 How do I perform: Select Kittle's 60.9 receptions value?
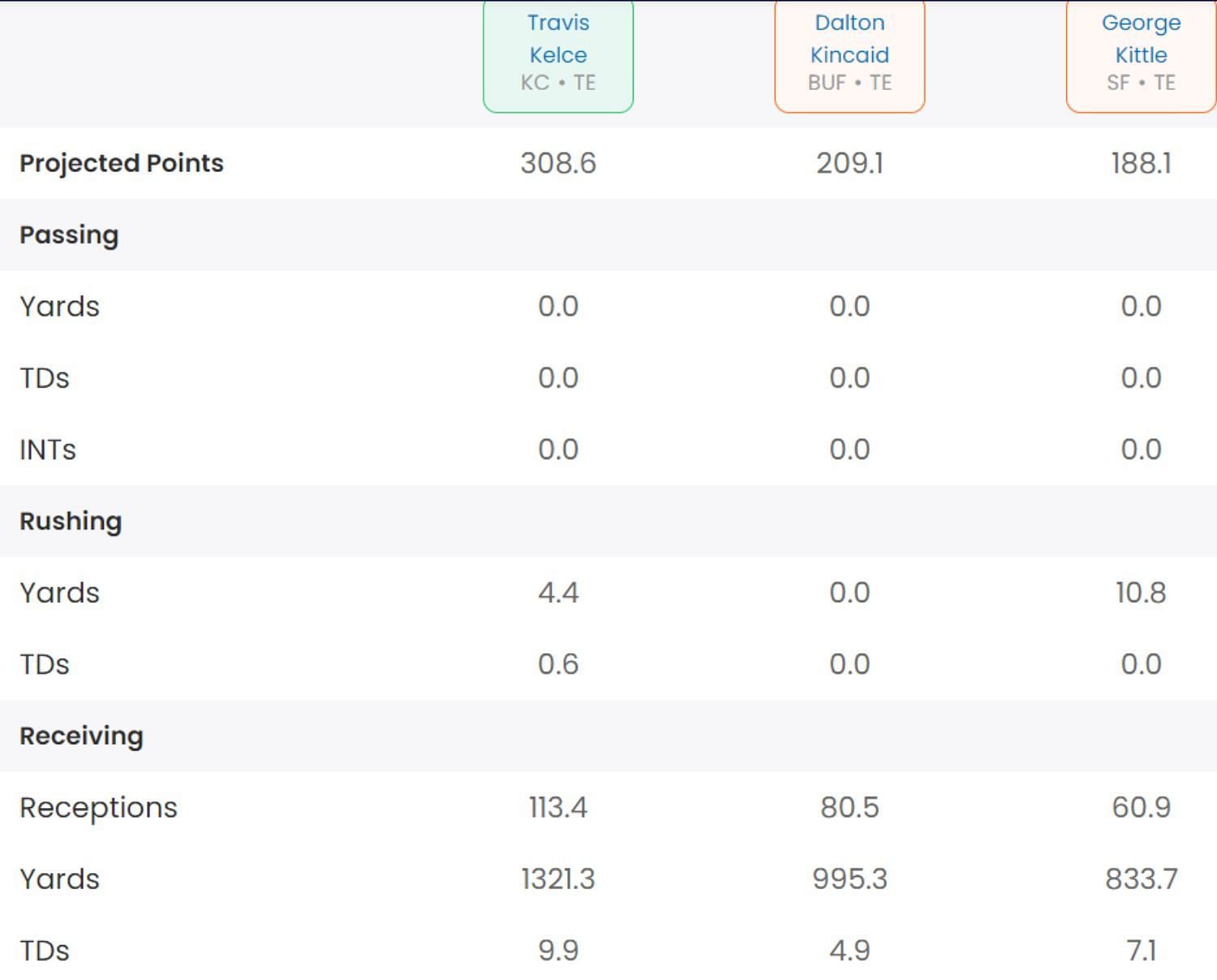tap(1141, 808)
